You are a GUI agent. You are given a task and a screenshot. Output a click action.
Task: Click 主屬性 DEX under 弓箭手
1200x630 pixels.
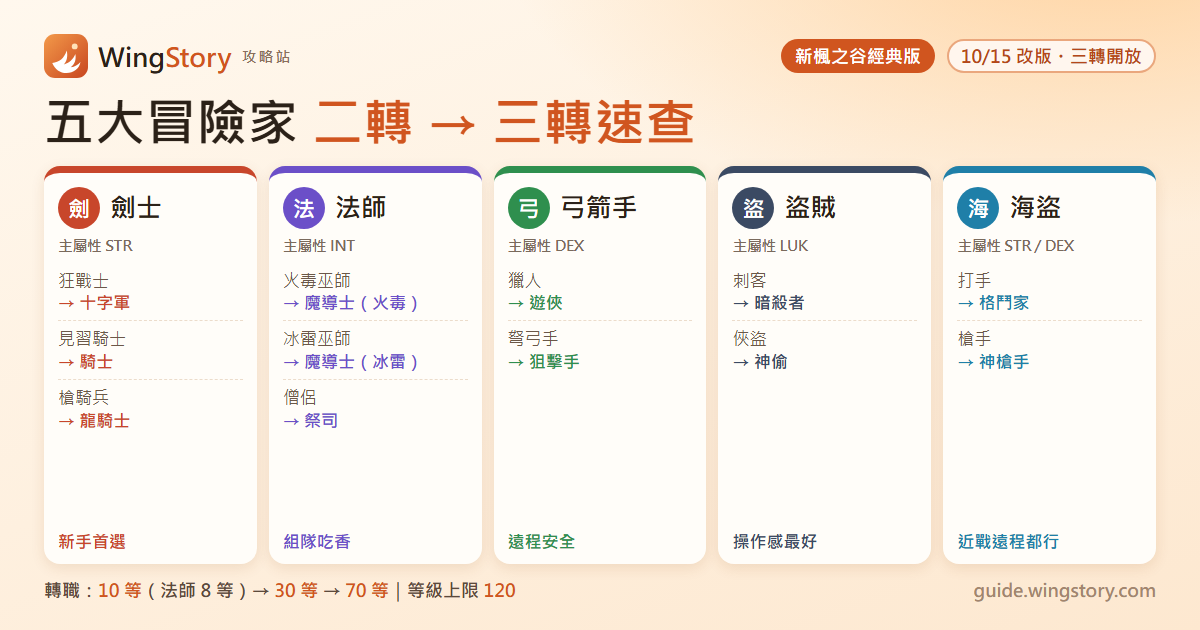click(546, 246)
